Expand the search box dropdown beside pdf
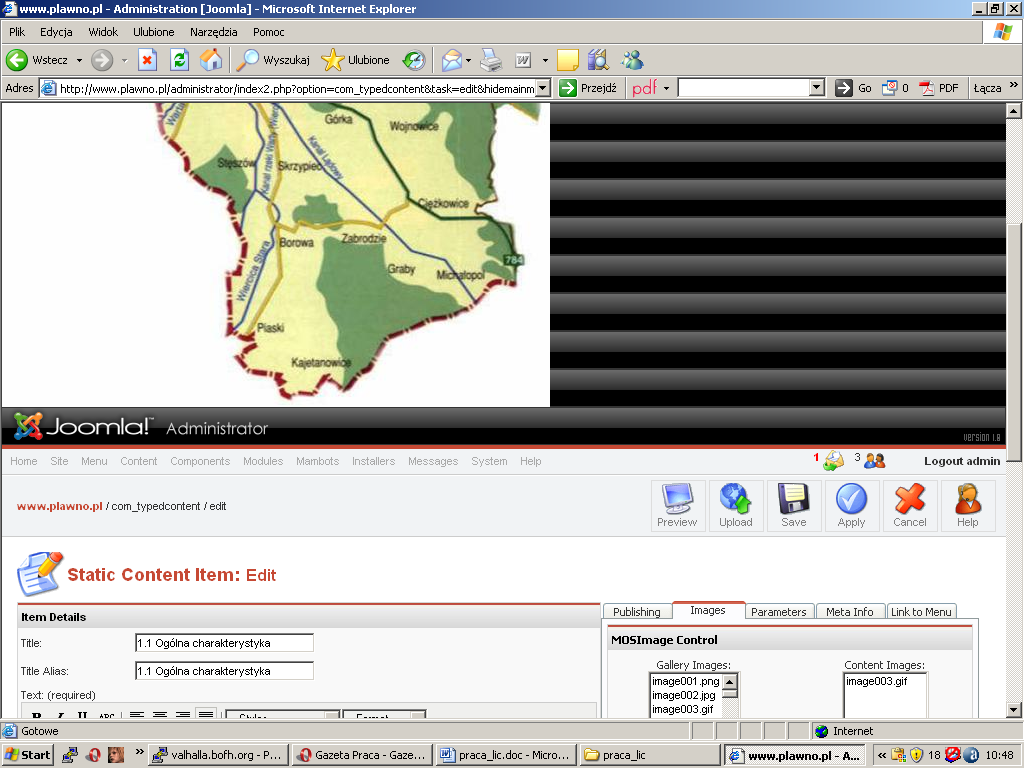The width and height of the screenshot is (1024, 768). 817,88
